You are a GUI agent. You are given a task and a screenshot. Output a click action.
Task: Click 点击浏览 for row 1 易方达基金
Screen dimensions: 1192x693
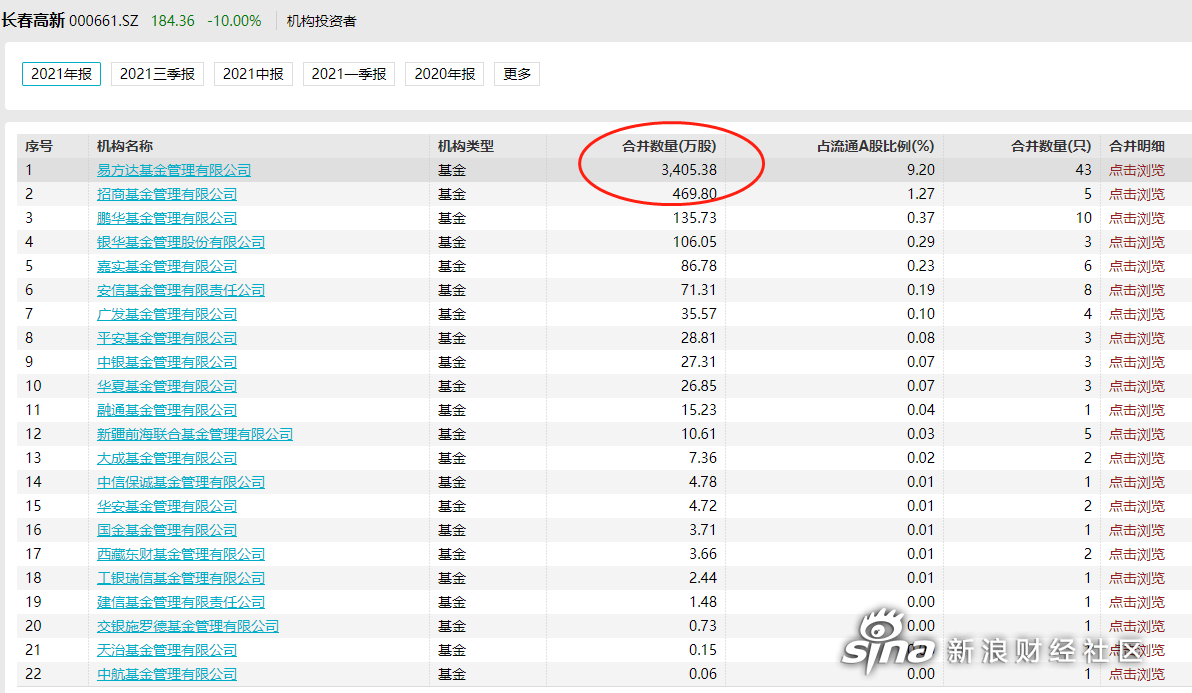pos(1137,170)
